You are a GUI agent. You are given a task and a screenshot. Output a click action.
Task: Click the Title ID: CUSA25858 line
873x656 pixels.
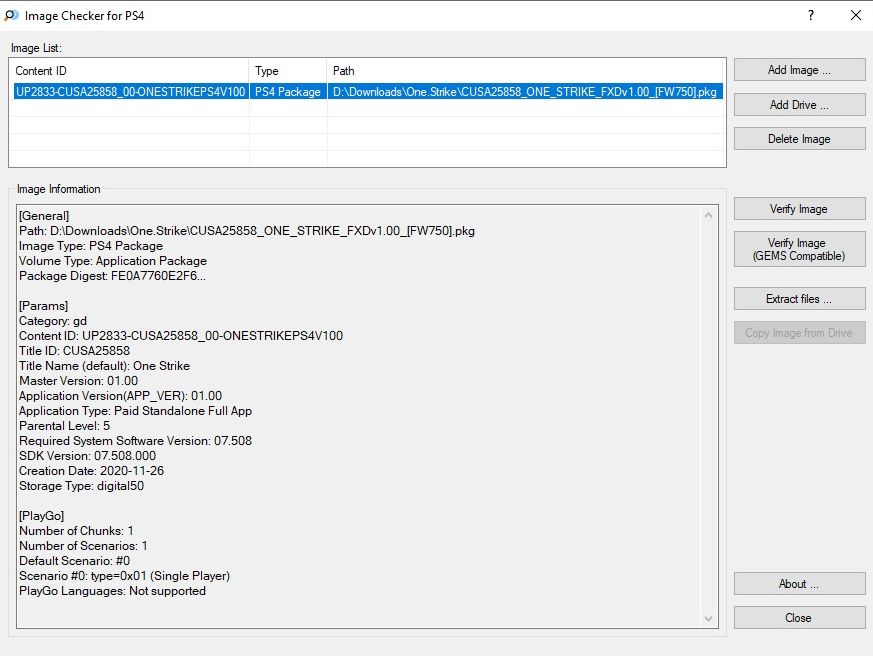point(75,351)
